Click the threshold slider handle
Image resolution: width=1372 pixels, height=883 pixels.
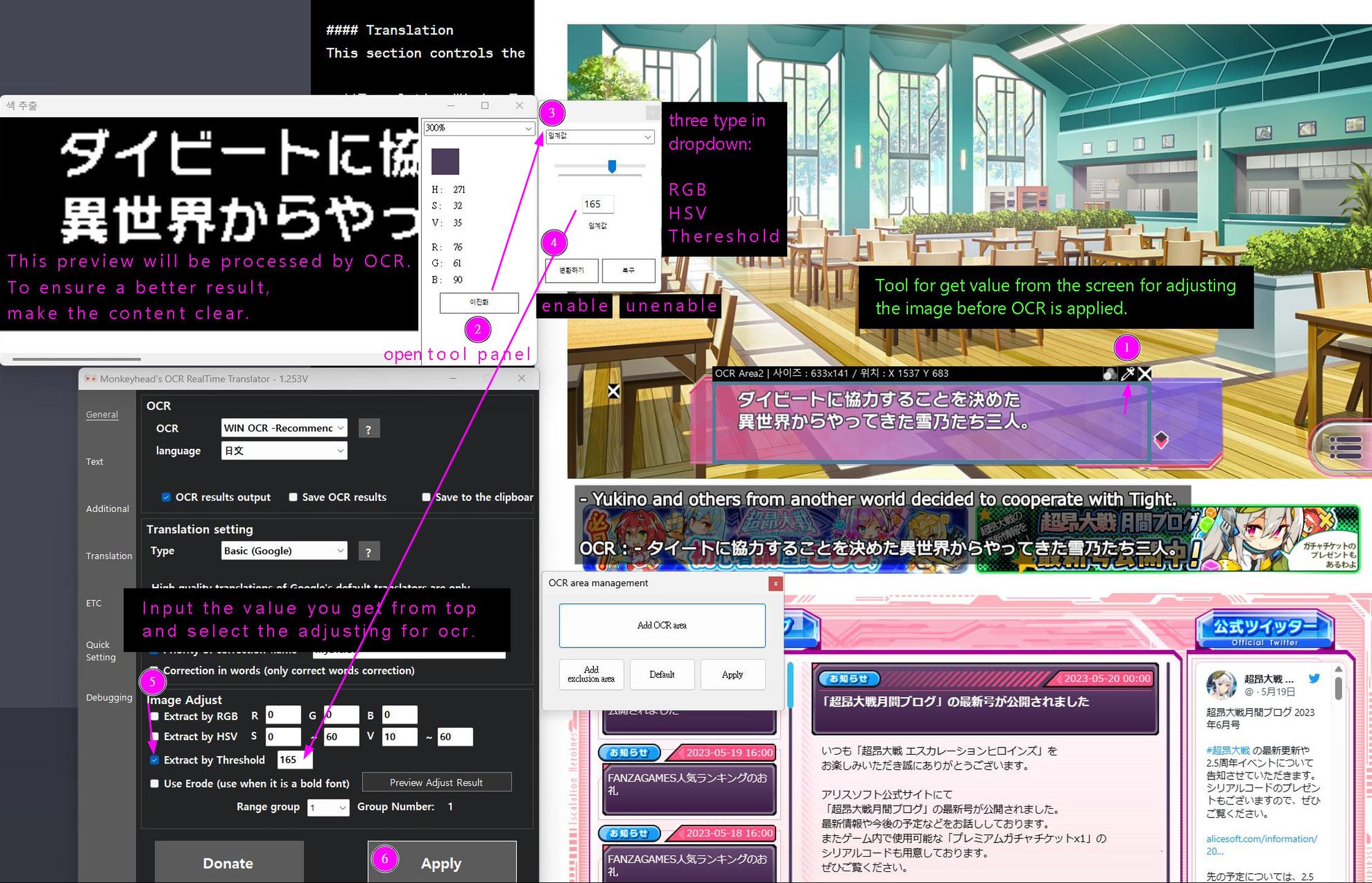click(x=612, y=166)
